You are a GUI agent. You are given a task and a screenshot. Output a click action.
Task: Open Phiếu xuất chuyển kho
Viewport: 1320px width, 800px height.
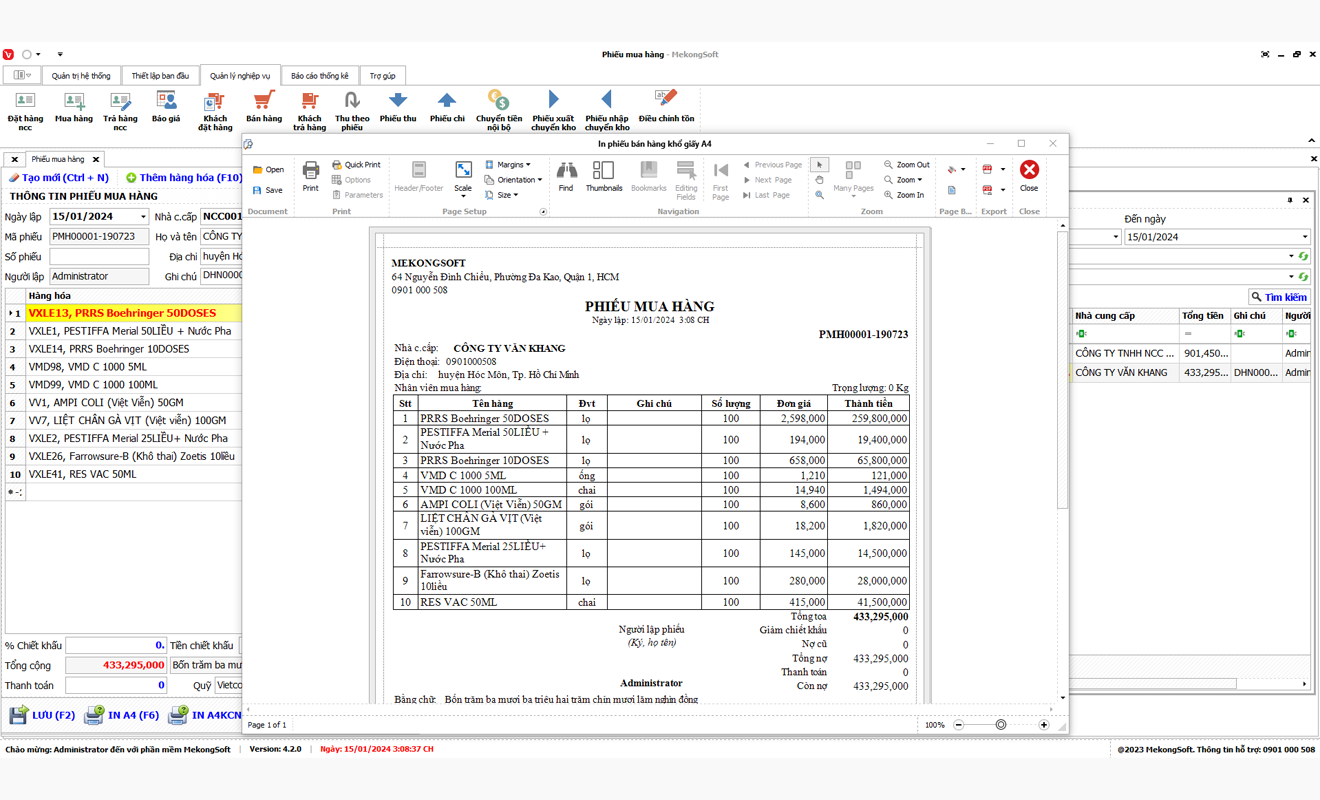[553, 110]
